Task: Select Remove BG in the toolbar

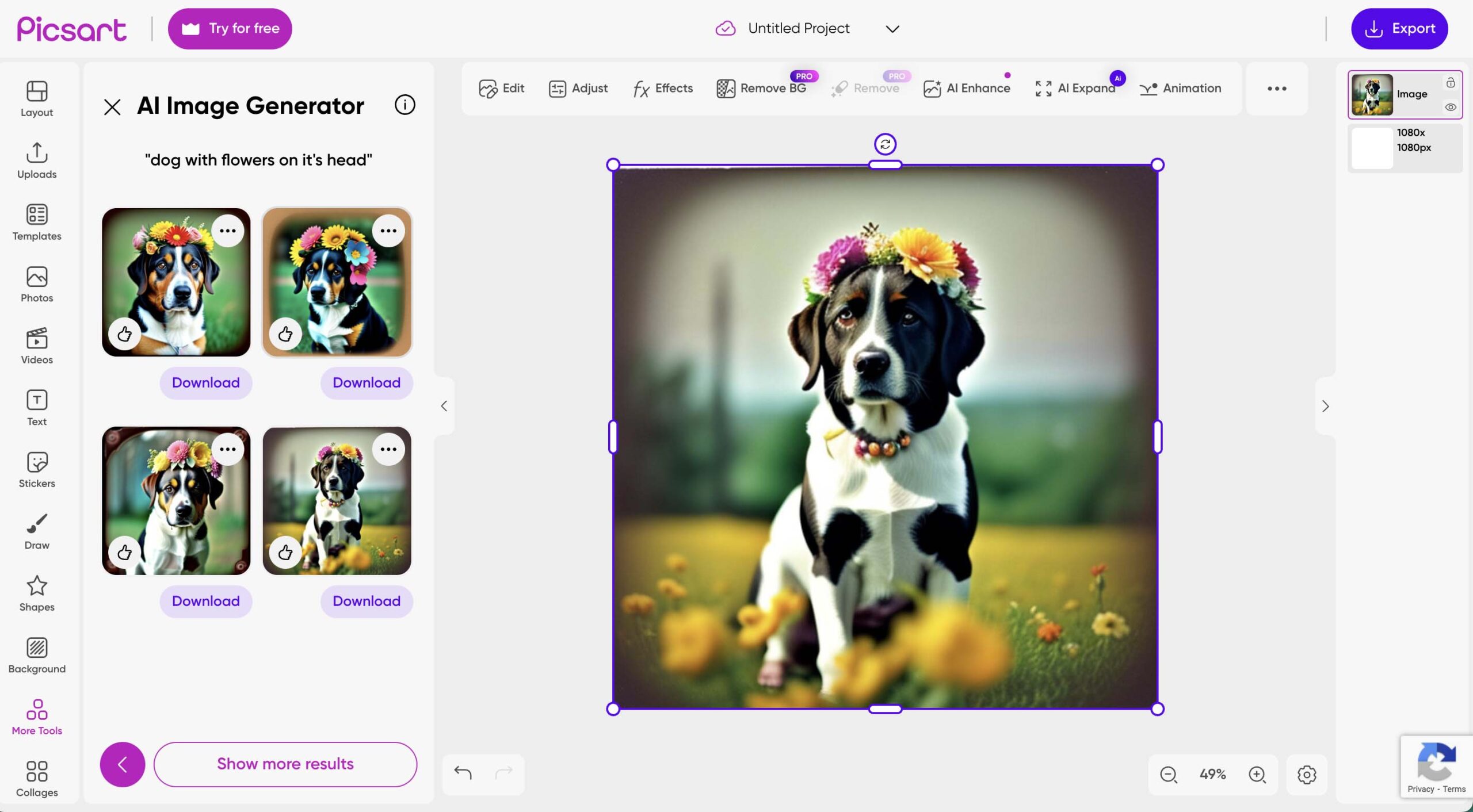Action: (x=761, y=88)
